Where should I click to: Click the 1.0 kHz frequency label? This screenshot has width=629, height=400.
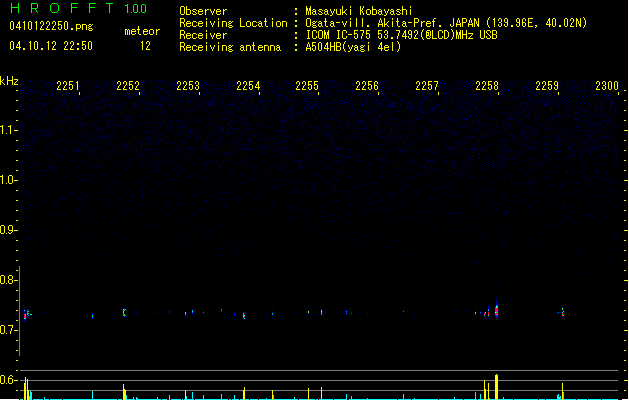[7, 180]
